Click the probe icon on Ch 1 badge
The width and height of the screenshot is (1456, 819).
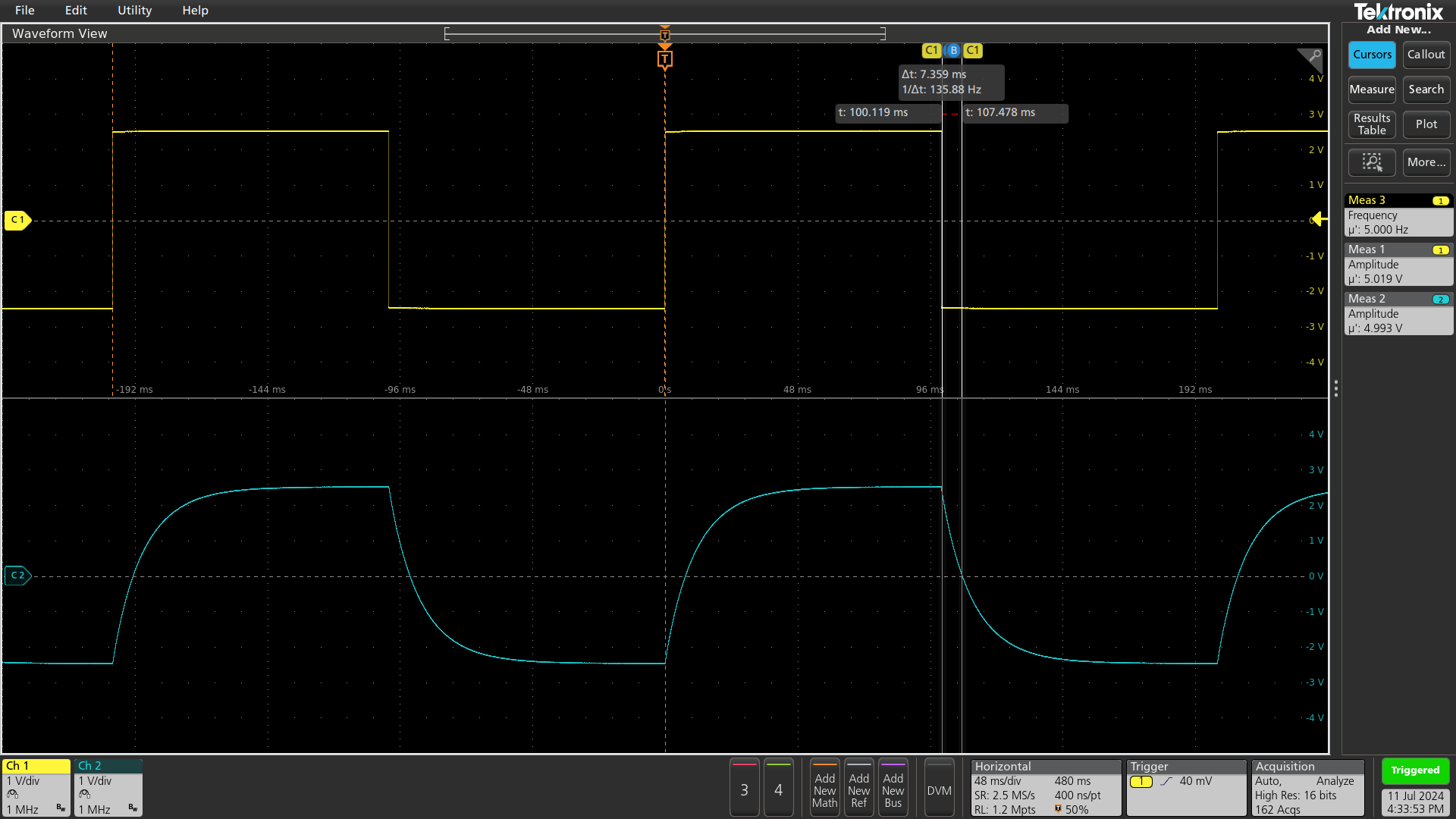pyautogui.click(x=12, y=793)
